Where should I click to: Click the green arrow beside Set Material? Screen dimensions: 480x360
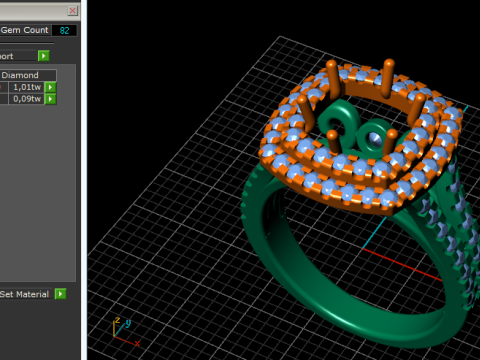60,294
